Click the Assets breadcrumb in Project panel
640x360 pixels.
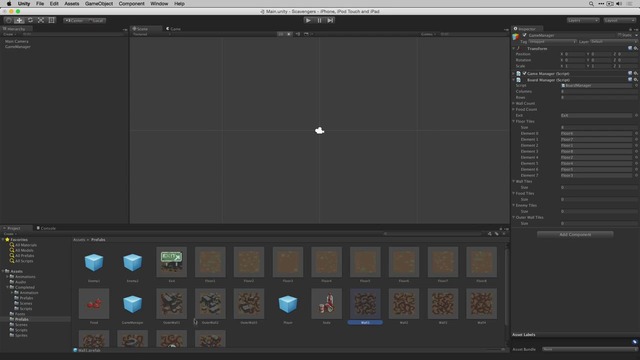pos(79,240)
